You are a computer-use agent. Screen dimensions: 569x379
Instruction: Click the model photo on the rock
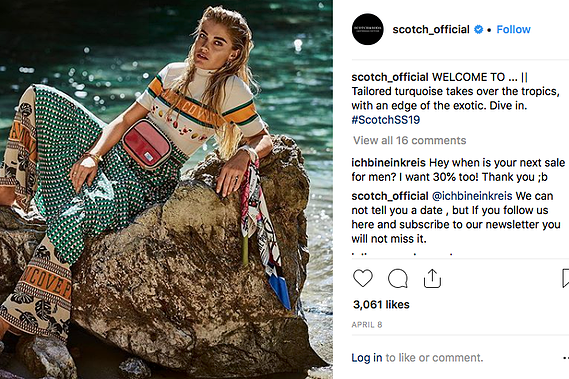166,190
